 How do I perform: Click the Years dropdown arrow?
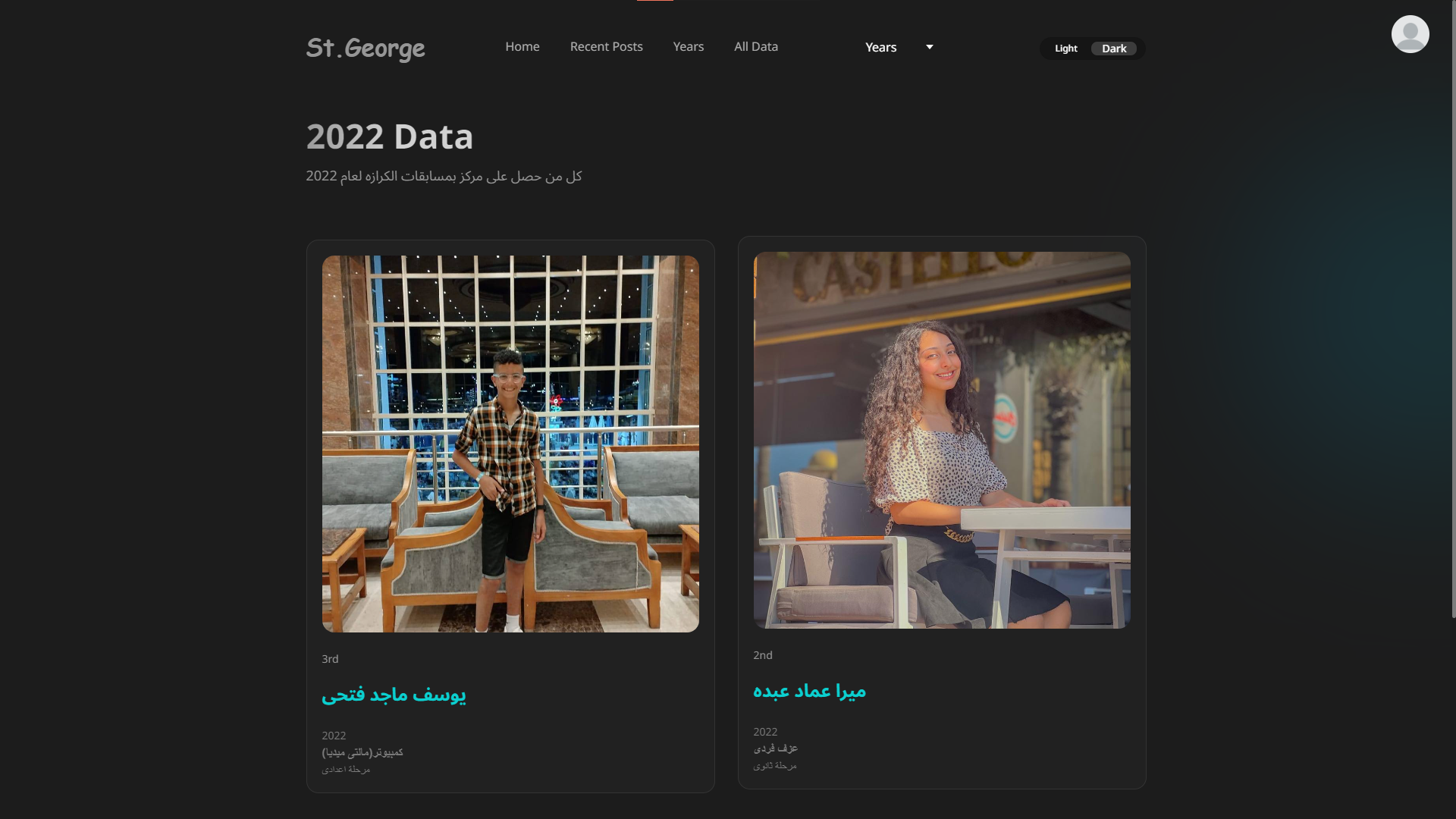(x=929, y=47)
